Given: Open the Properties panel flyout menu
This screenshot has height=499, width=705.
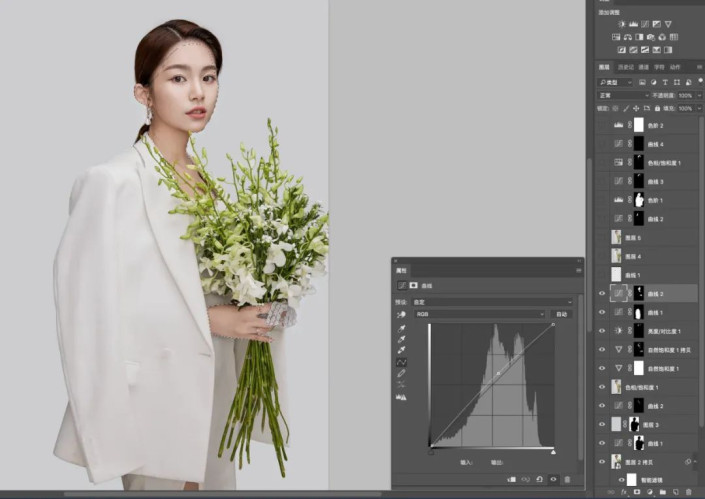Looking at the screenshot, I should point(579,270).
